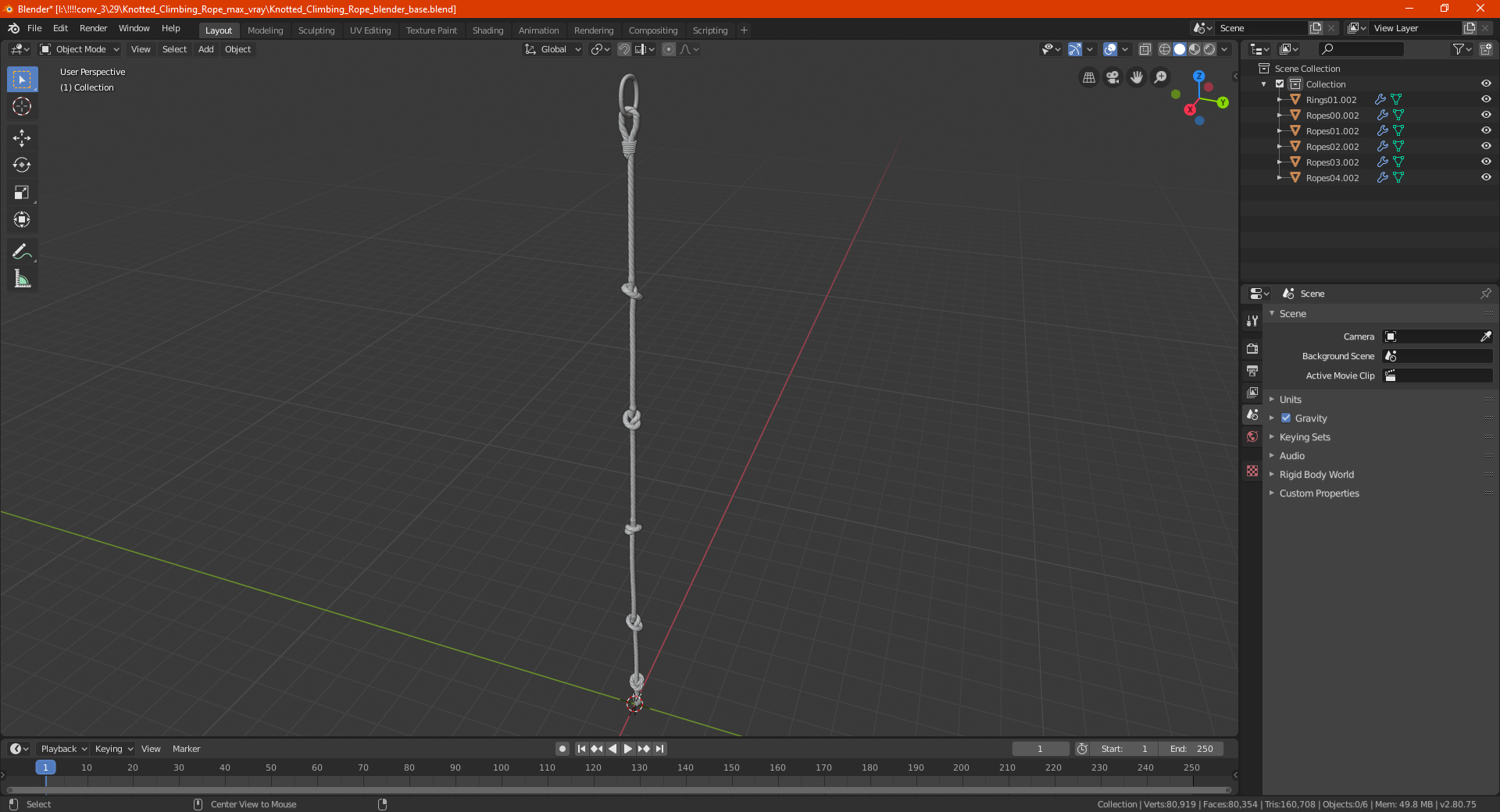Image resolution: width=1500 pixels, height=812 pixels.
Task: Switch to UV Editing workspace tab
Action: 370,30
